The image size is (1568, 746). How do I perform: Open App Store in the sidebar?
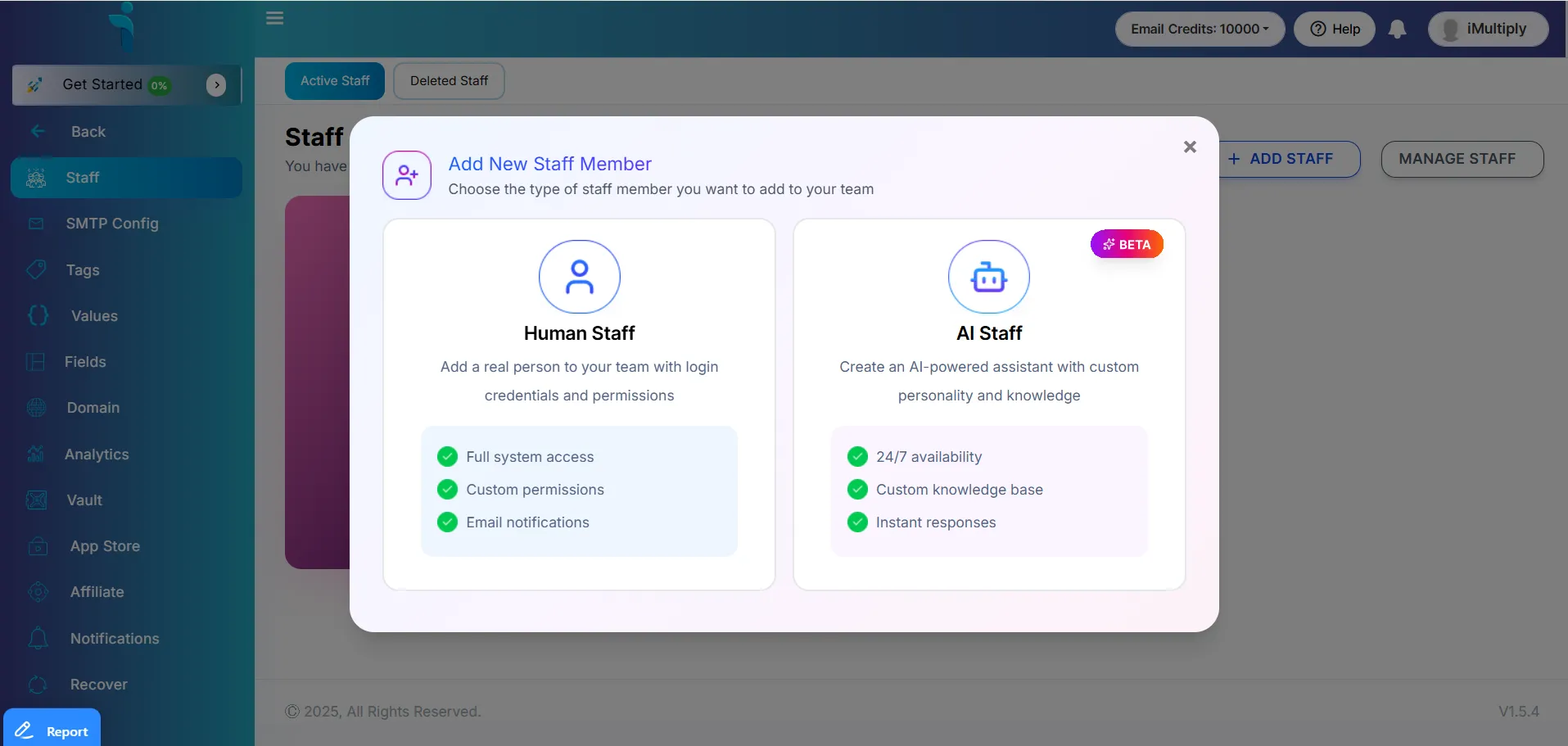(105, 546)
